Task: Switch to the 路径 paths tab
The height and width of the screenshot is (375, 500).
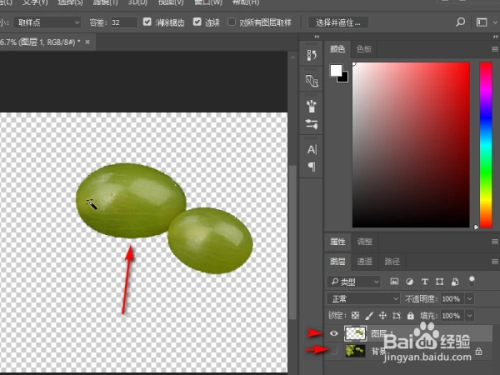Action: [x=392, y=262]
